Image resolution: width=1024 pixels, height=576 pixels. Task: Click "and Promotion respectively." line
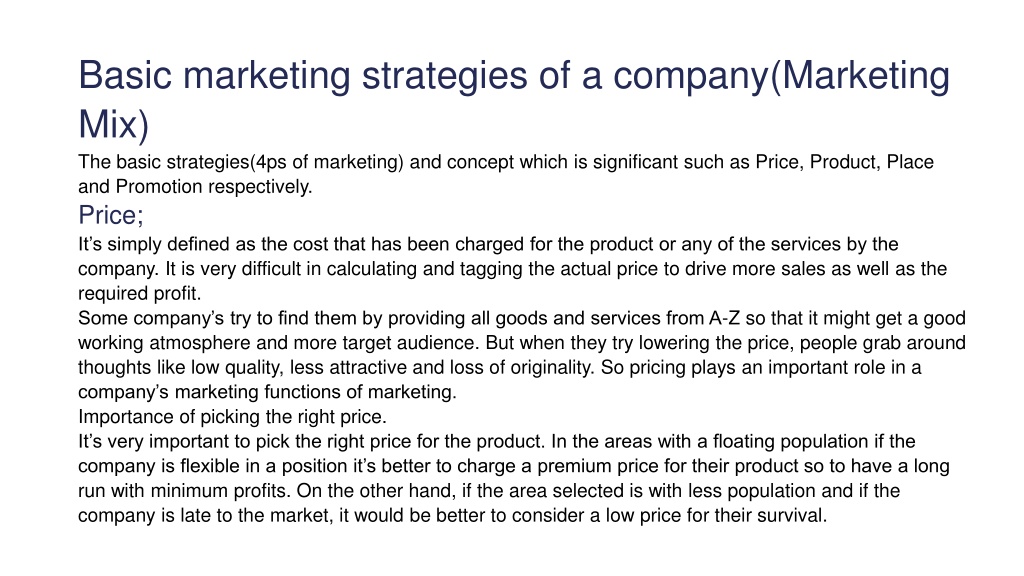pos(195,187)
